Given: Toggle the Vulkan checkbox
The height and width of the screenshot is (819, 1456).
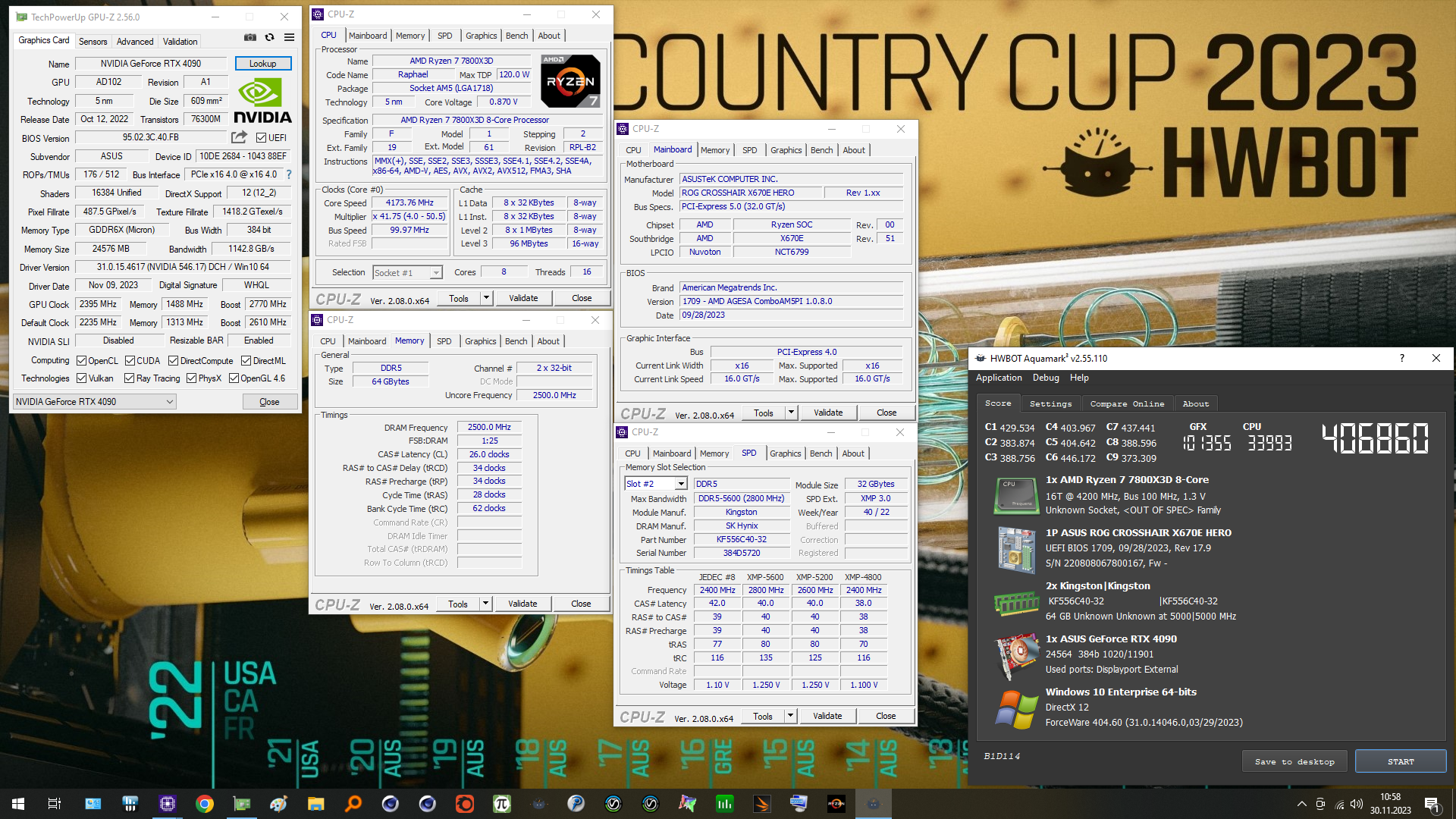Looking at the screenshot, I should [x=81, y=378].
